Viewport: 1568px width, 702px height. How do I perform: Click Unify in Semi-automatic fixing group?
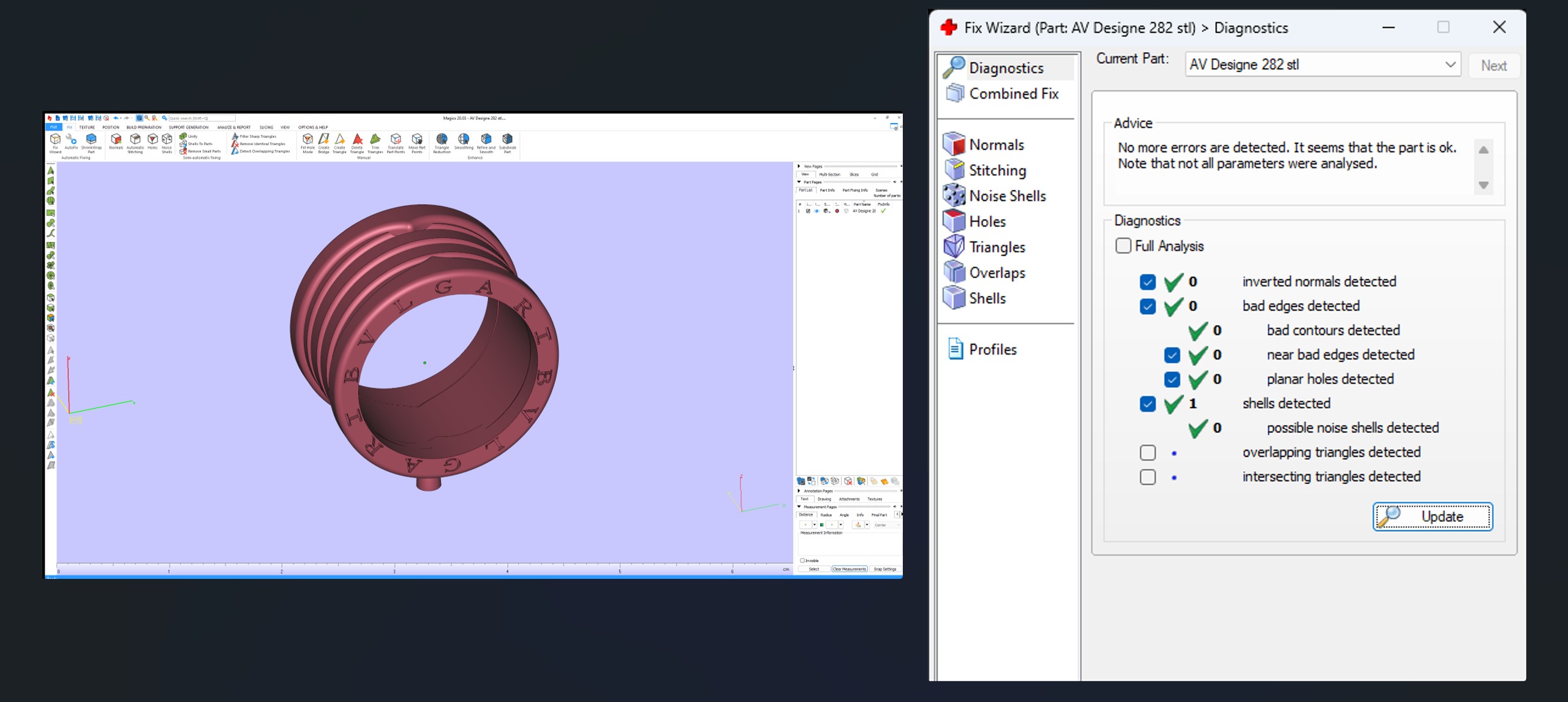tap(189, 136)
